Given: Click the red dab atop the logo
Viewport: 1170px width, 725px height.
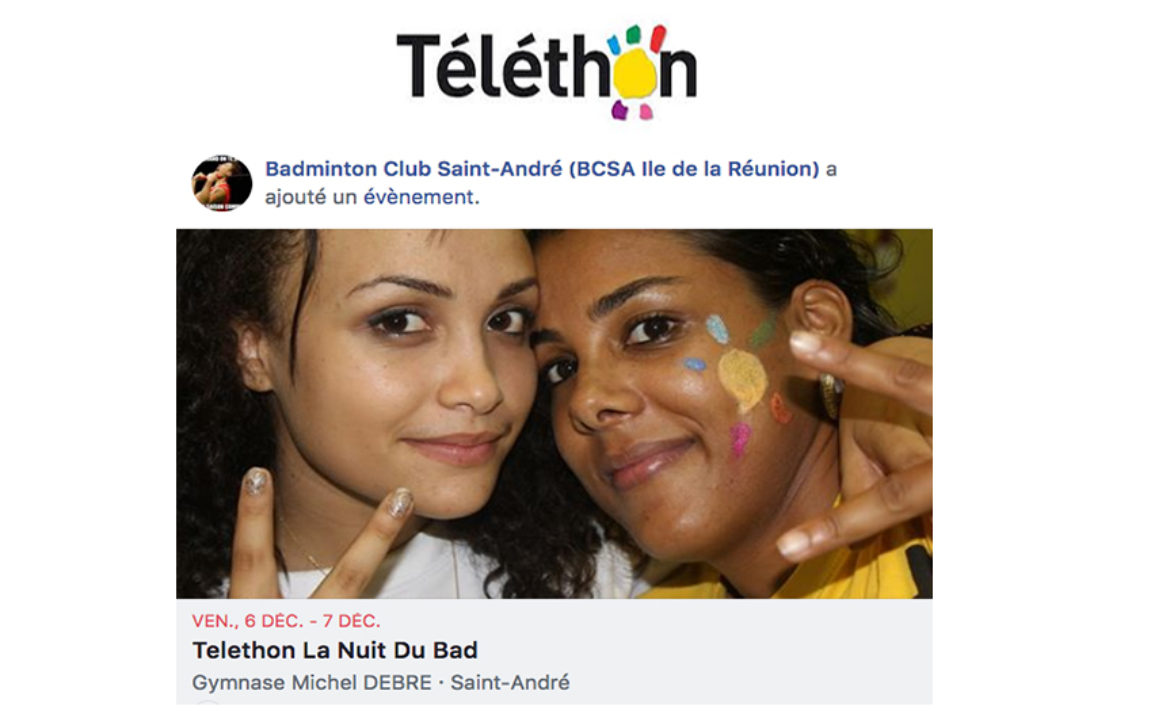Looking at the screenshot, I should pyautogui.click(x=657, y=37).
